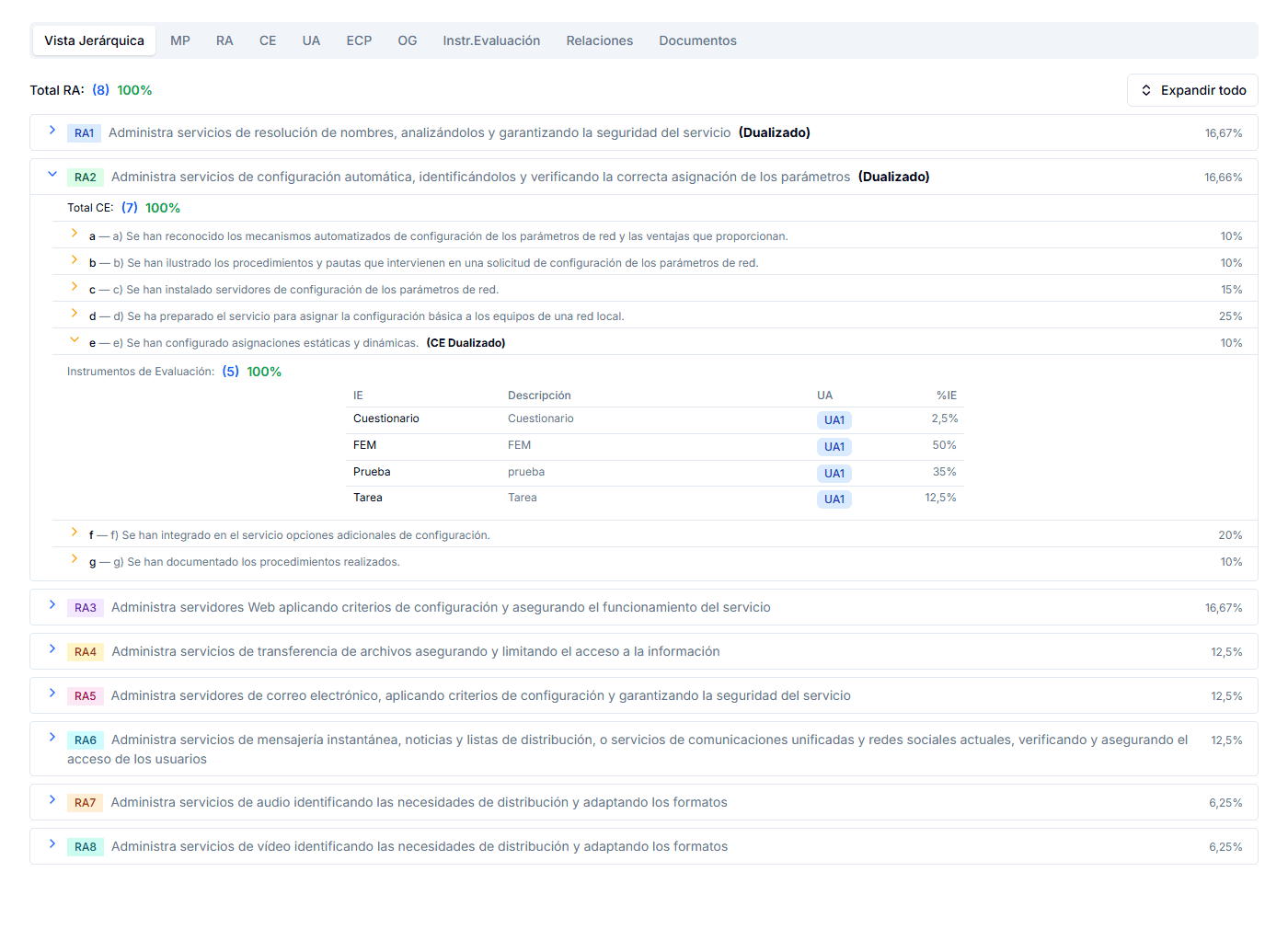Switch to the MP tab
The width and height of the screenshot is (1288, 929).
180,40
